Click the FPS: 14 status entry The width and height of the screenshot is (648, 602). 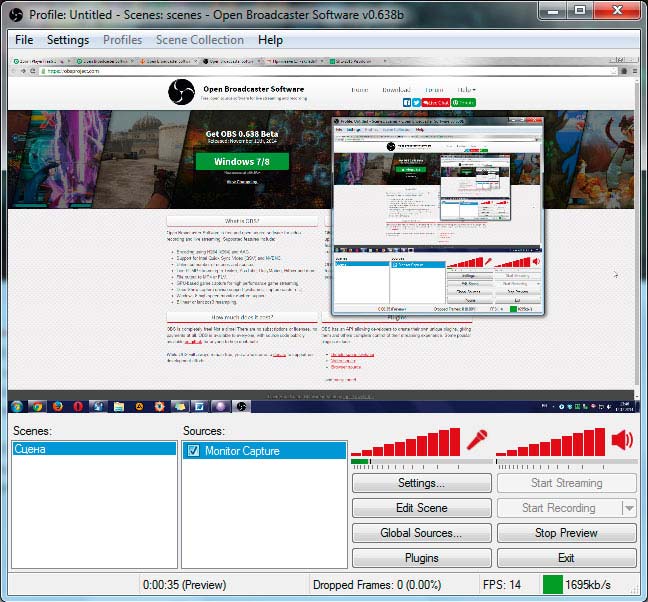(502, 585)
